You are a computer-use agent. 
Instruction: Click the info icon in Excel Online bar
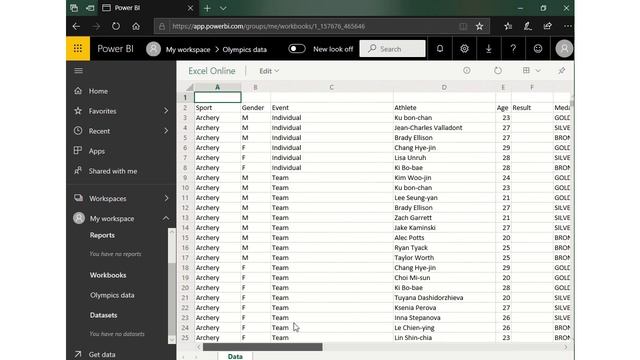[467, 71]
